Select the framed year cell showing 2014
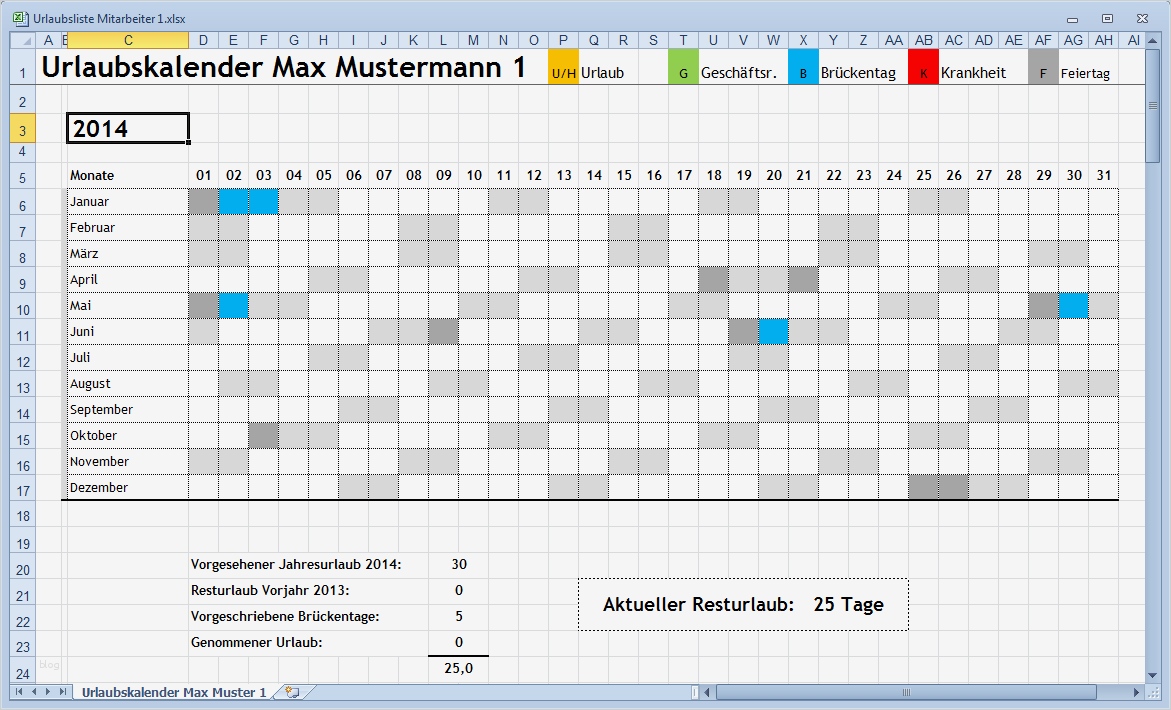 127,127
